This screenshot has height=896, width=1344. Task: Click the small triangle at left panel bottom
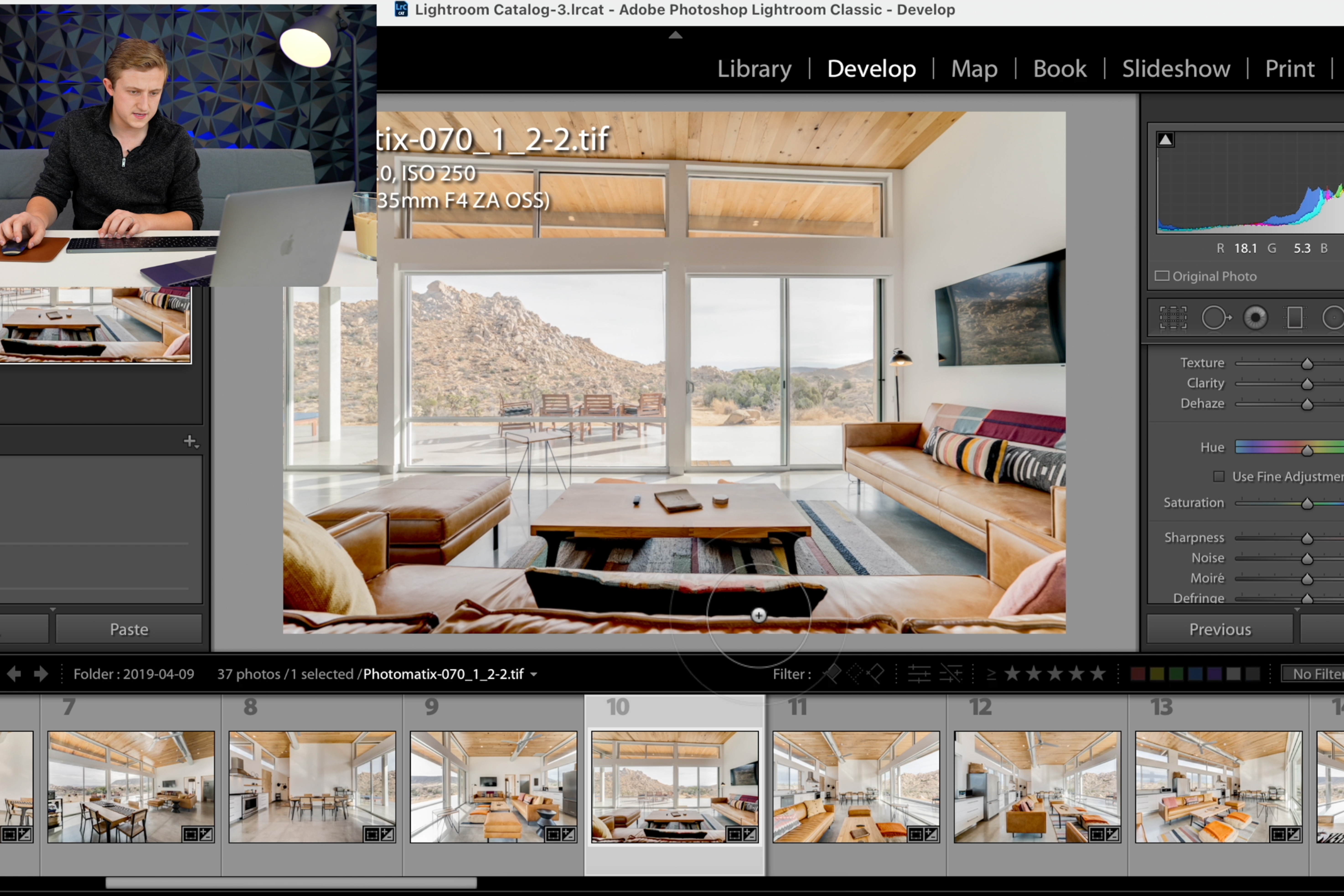click(x=53, y=609)
